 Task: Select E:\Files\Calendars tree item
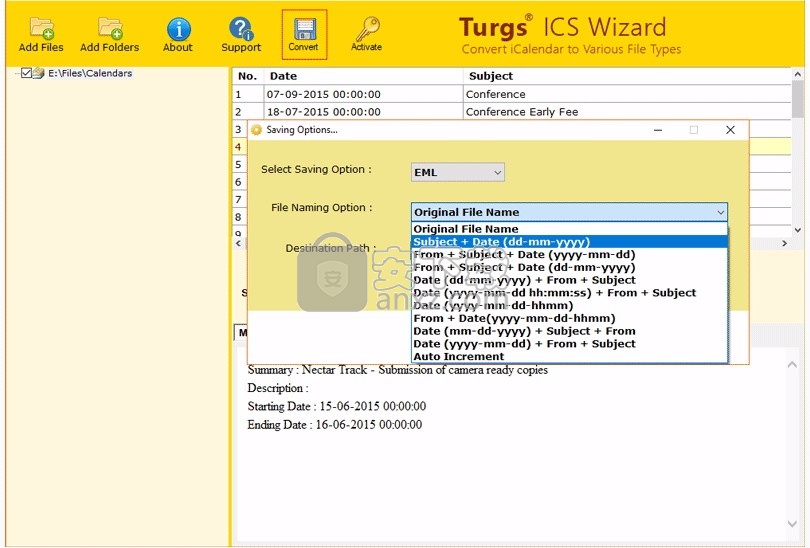(x=90, y=73)
